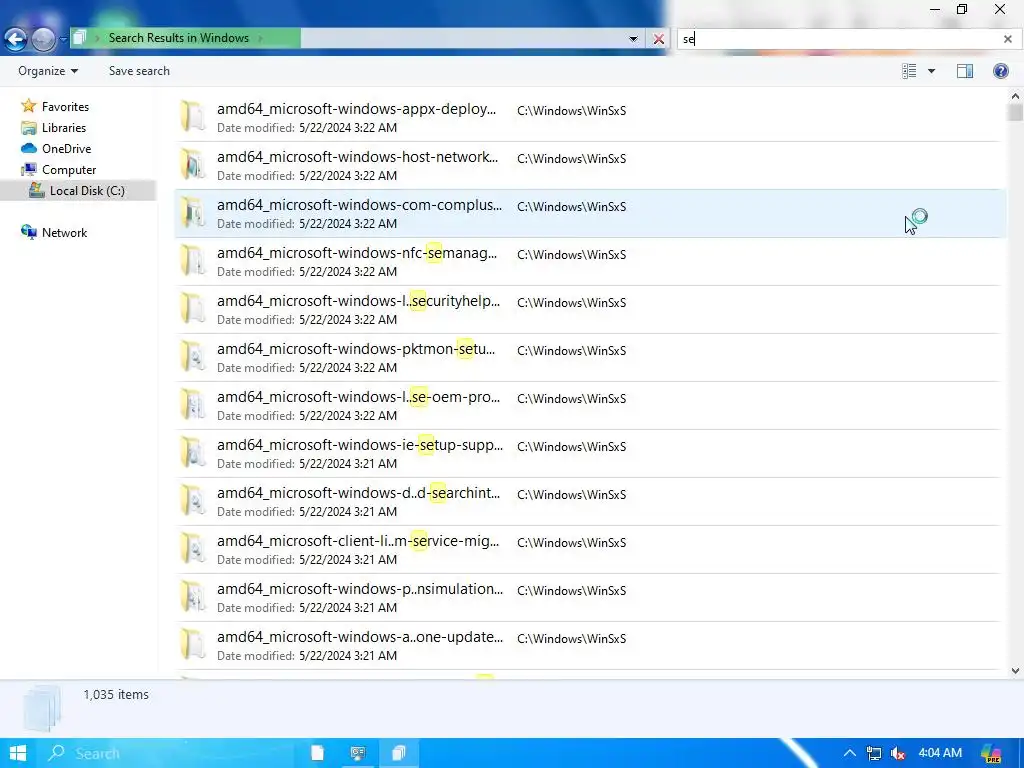Open the white document app on taskbar
This screenshot has height=768, width=1024.
[x=317, y=753]
